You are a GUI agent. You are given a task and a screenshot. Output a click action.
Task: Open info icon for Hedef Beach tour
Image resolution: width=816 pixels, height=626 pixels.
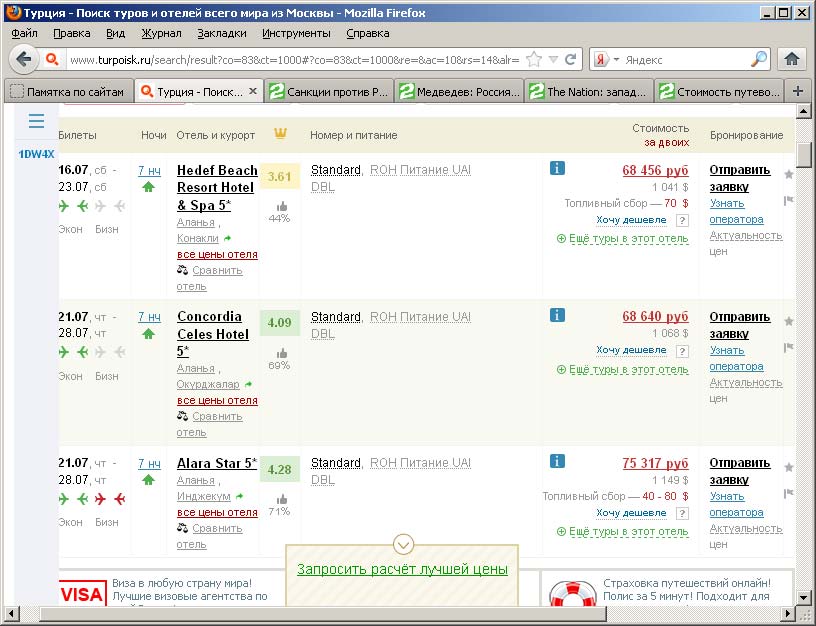pos(557,168)
